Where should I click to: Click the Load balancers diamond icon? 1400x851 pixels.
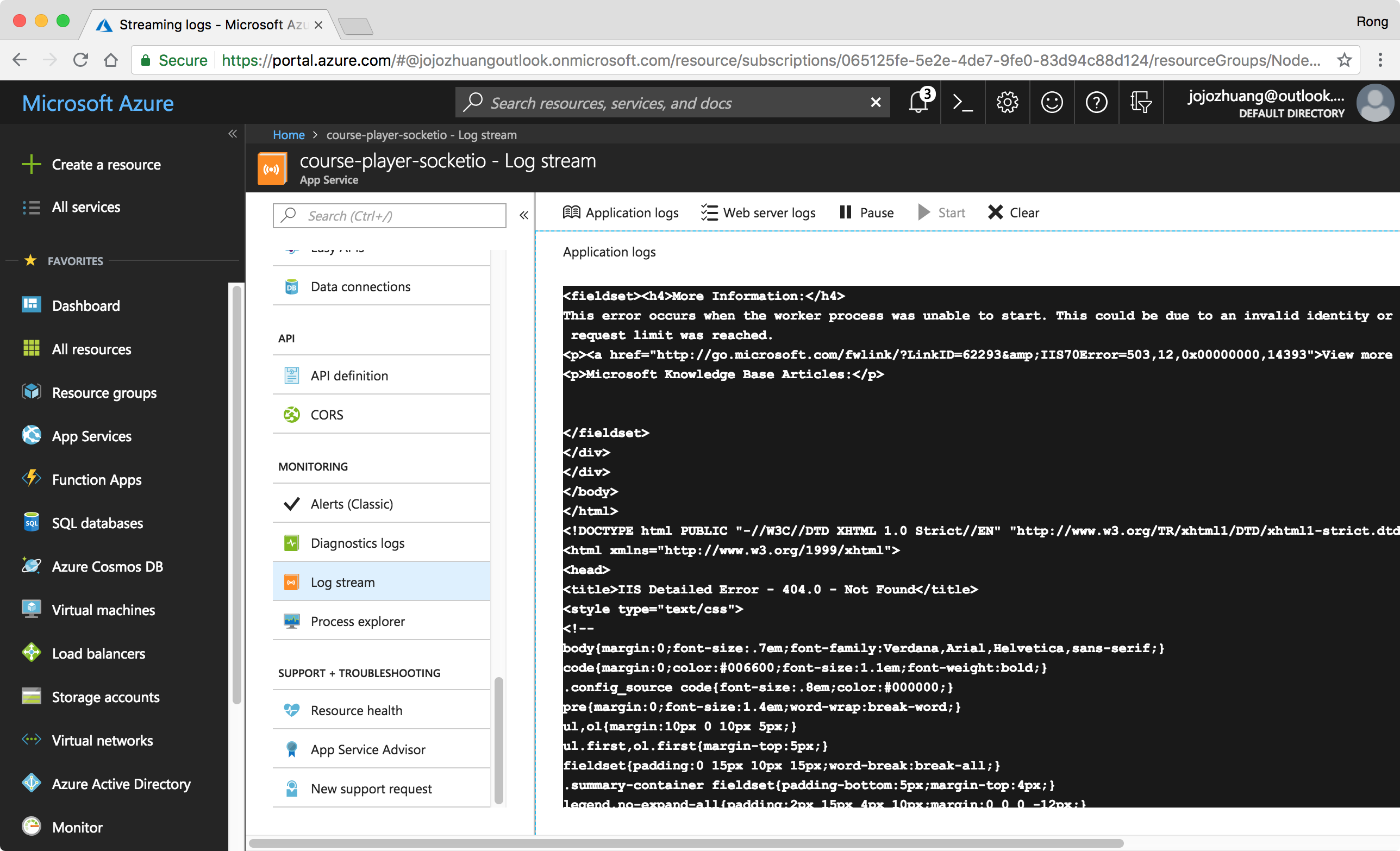[32, 653]
